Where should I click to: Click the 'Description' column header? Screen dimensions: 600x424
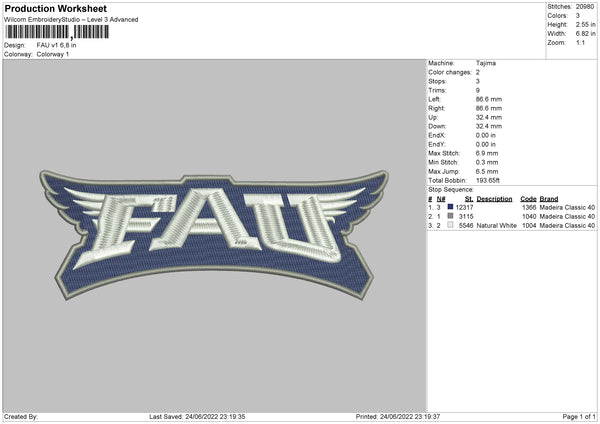(494, 199)
